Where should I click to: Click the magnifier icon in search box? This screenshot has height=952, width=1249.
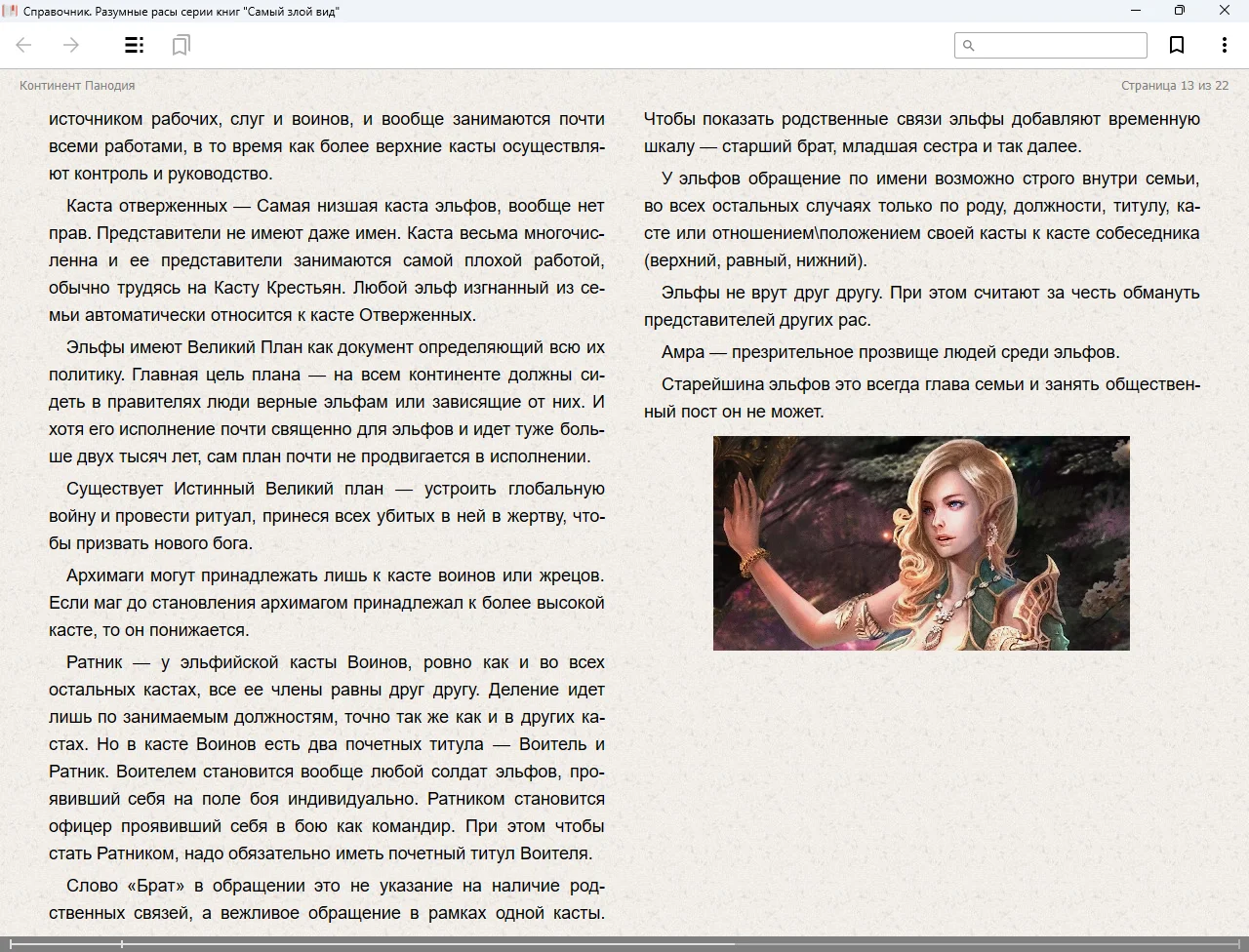[969, 45]
